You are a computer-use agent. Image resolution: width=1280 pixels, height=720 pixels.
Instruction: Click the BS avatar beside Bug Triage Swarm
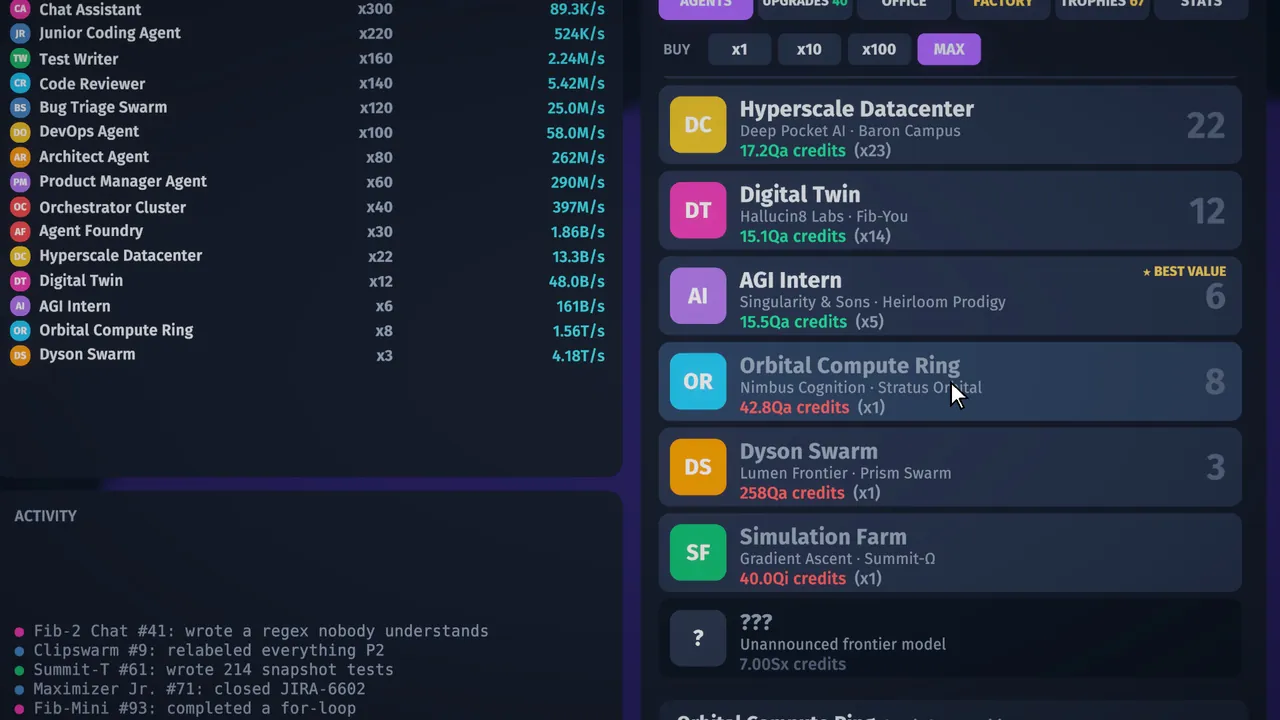coord(20,107)
